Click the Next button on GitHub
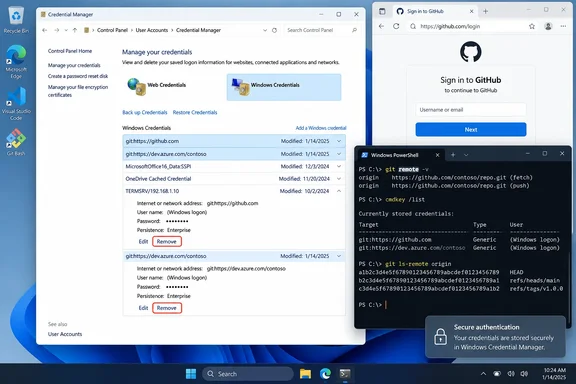Image resolution: width=576 pixels, height=384 pixels. pyautogui.click(x=471, y=129)
